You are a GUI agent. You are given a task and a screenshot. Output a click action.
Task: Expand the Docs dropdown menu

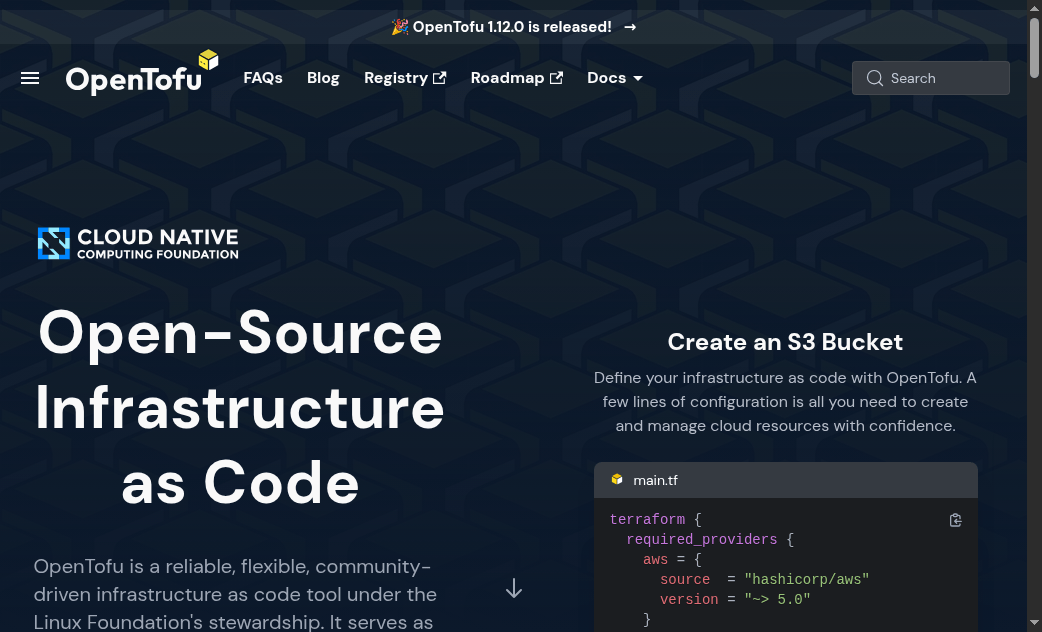tap(615, 78)
